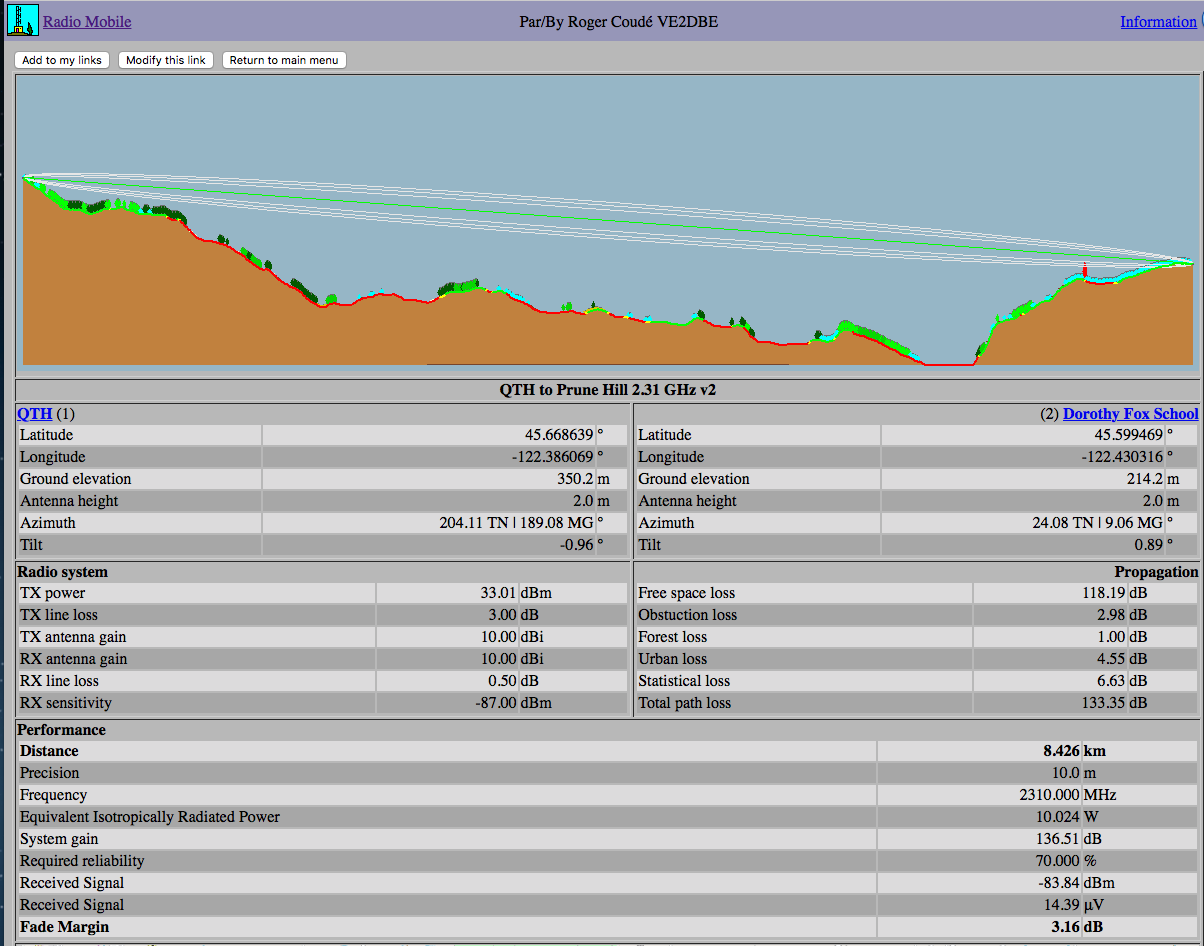Select TX antenna gain value 10.00
The image size is (1204, 946).
[497, 637]
